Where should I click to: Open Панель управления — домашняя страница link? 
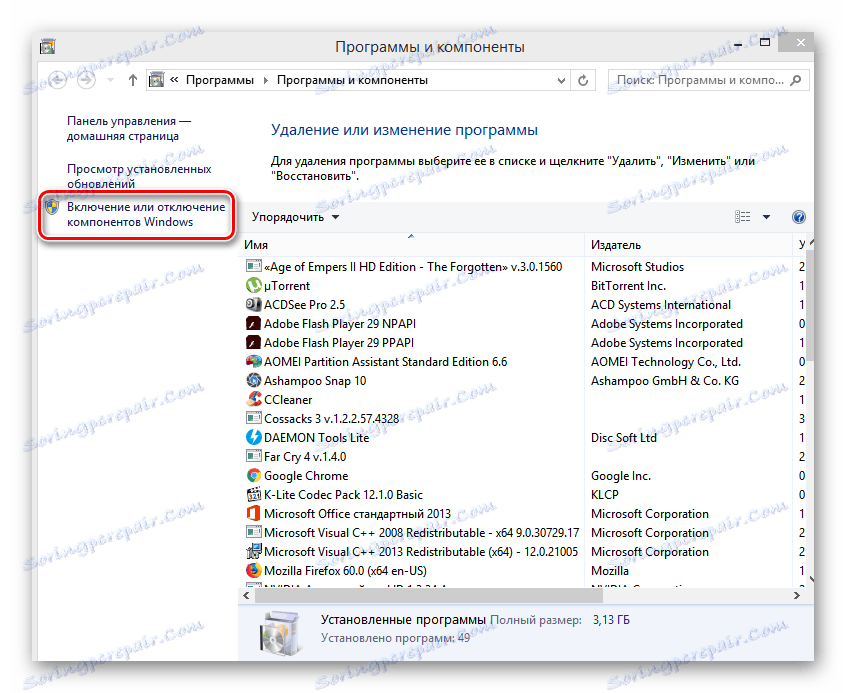click(x=128, y=128)
